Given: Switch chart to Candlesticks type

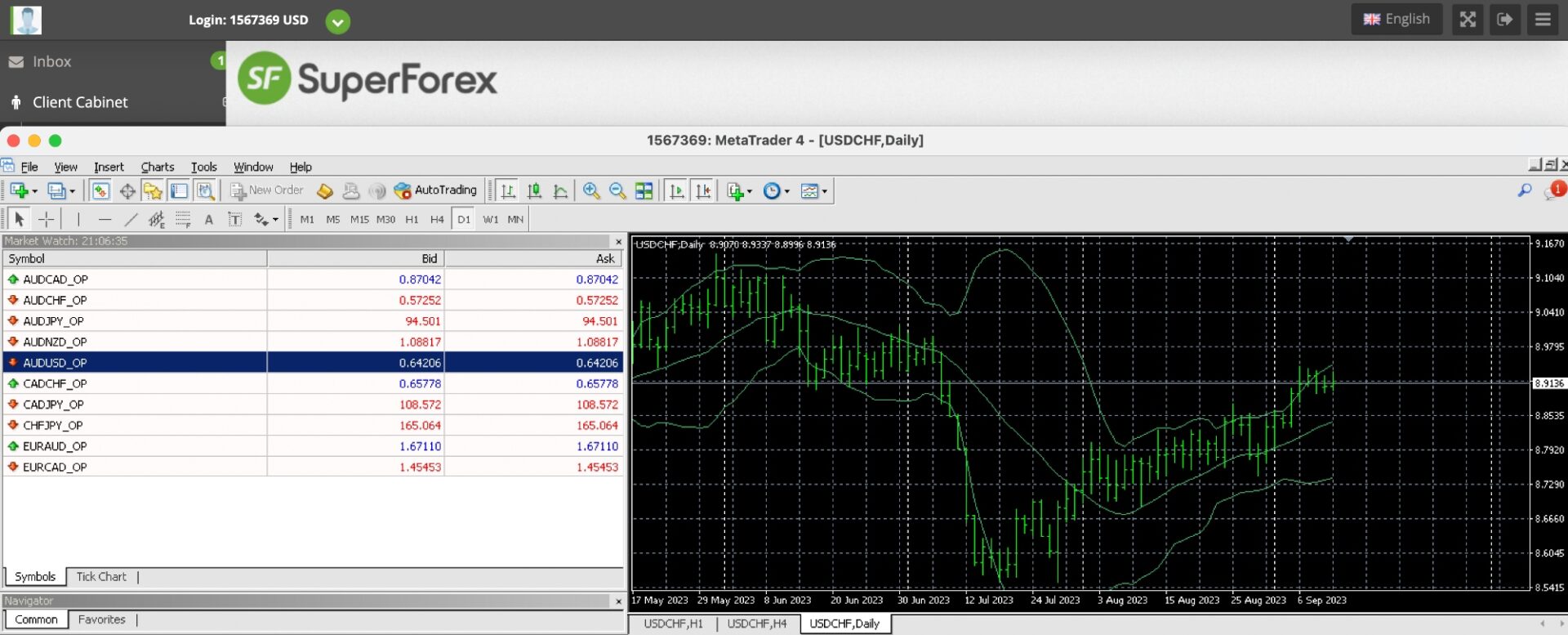Looking at the screenshot, I should (534, 191).
